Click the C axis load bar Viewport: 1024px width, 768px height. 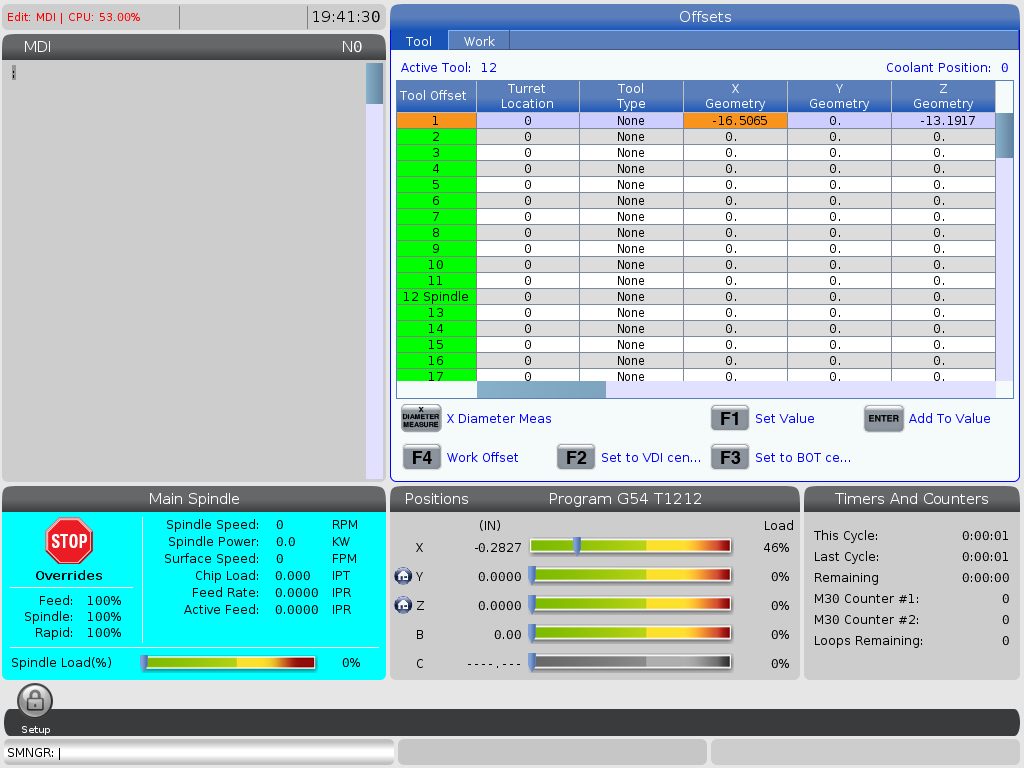pos(630,663)
